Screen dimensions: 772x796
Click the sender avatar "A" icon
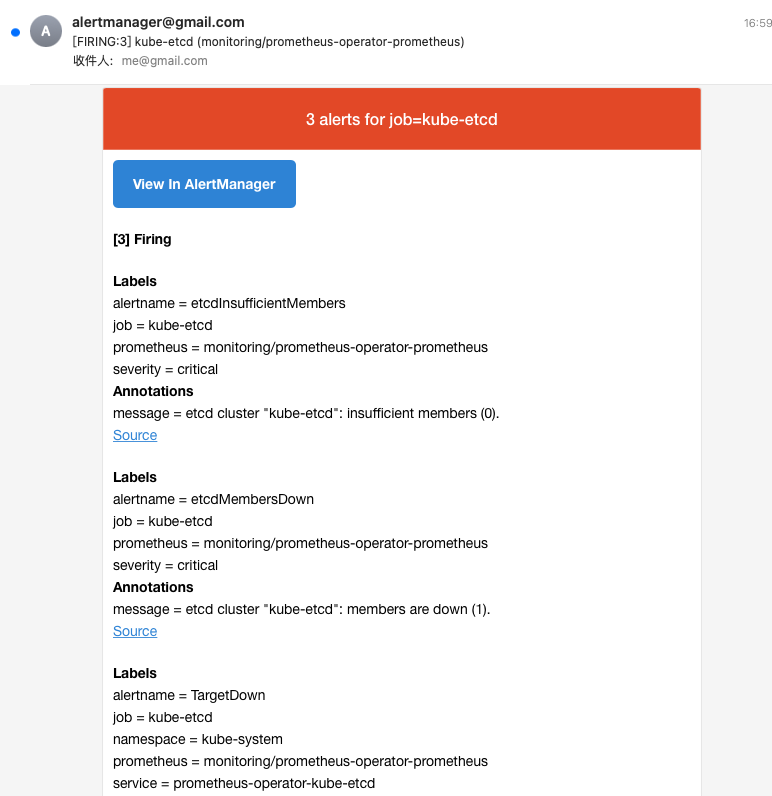[46, 32]
